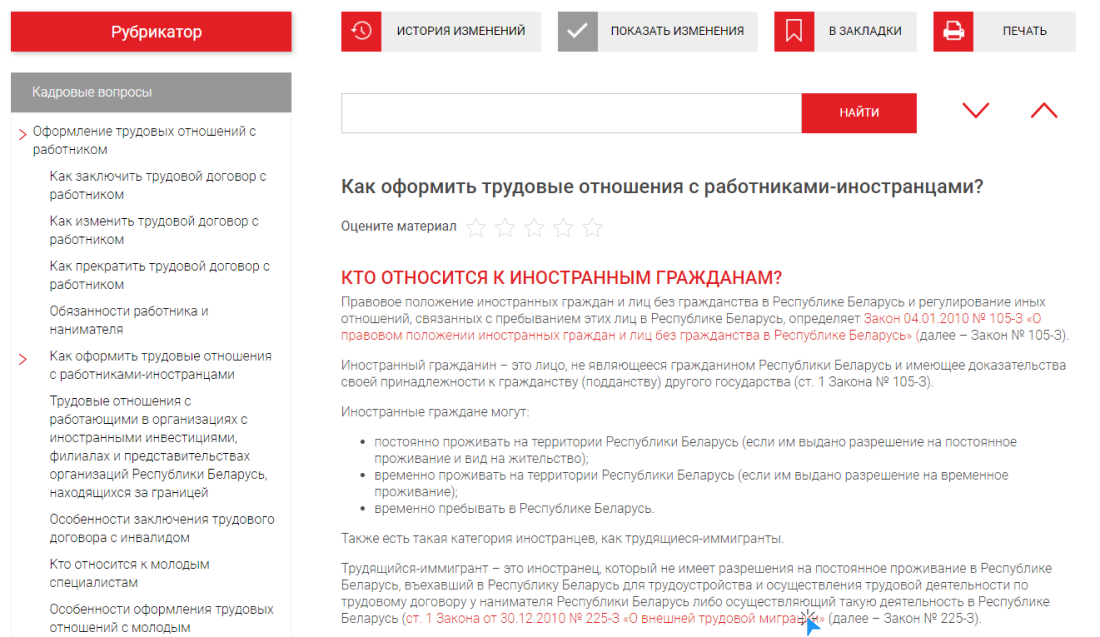The image size is (1100, 637).
Task: Rate the material five stars
Action: pyautogui.click(x=593, y=228)
